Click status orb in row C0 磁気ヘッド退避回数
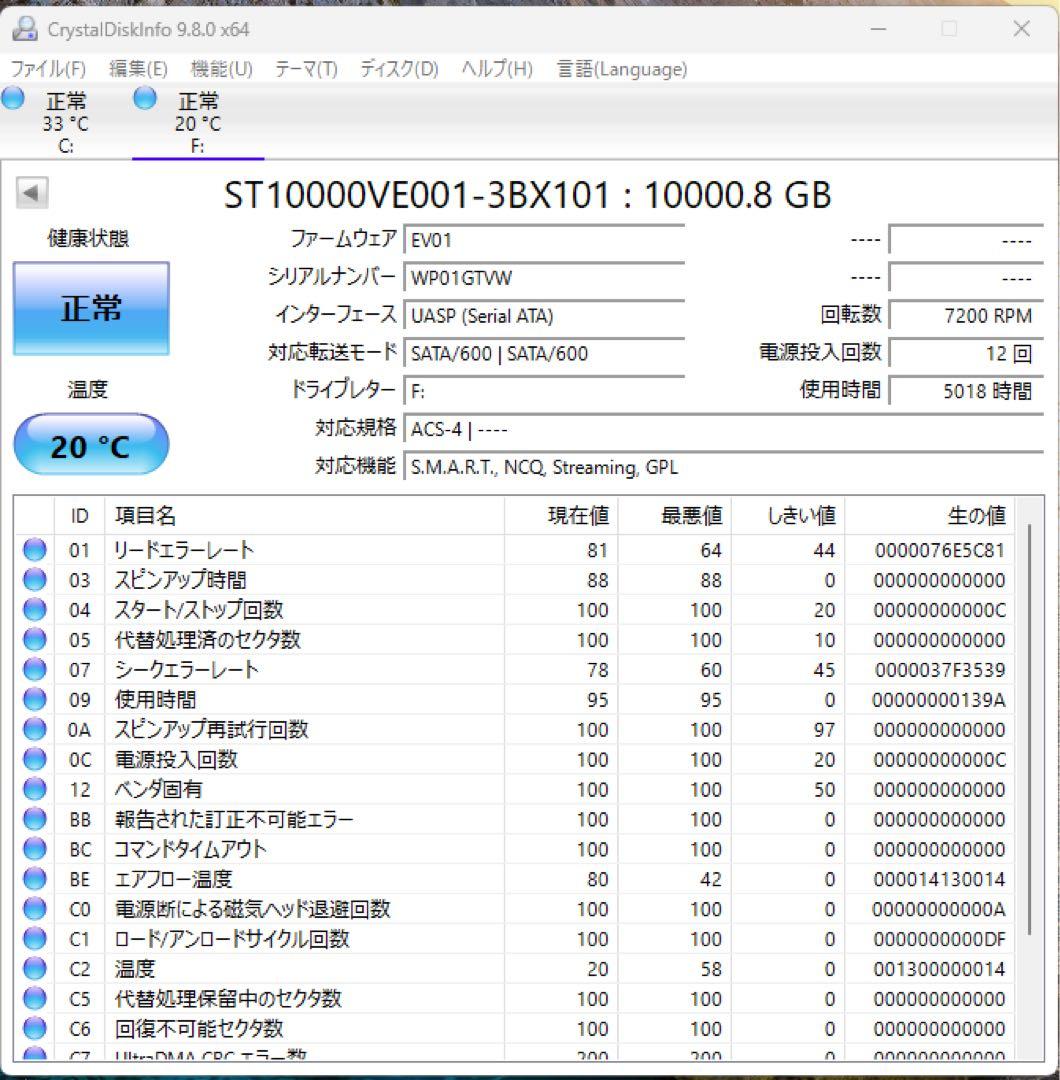 (34, 908)
